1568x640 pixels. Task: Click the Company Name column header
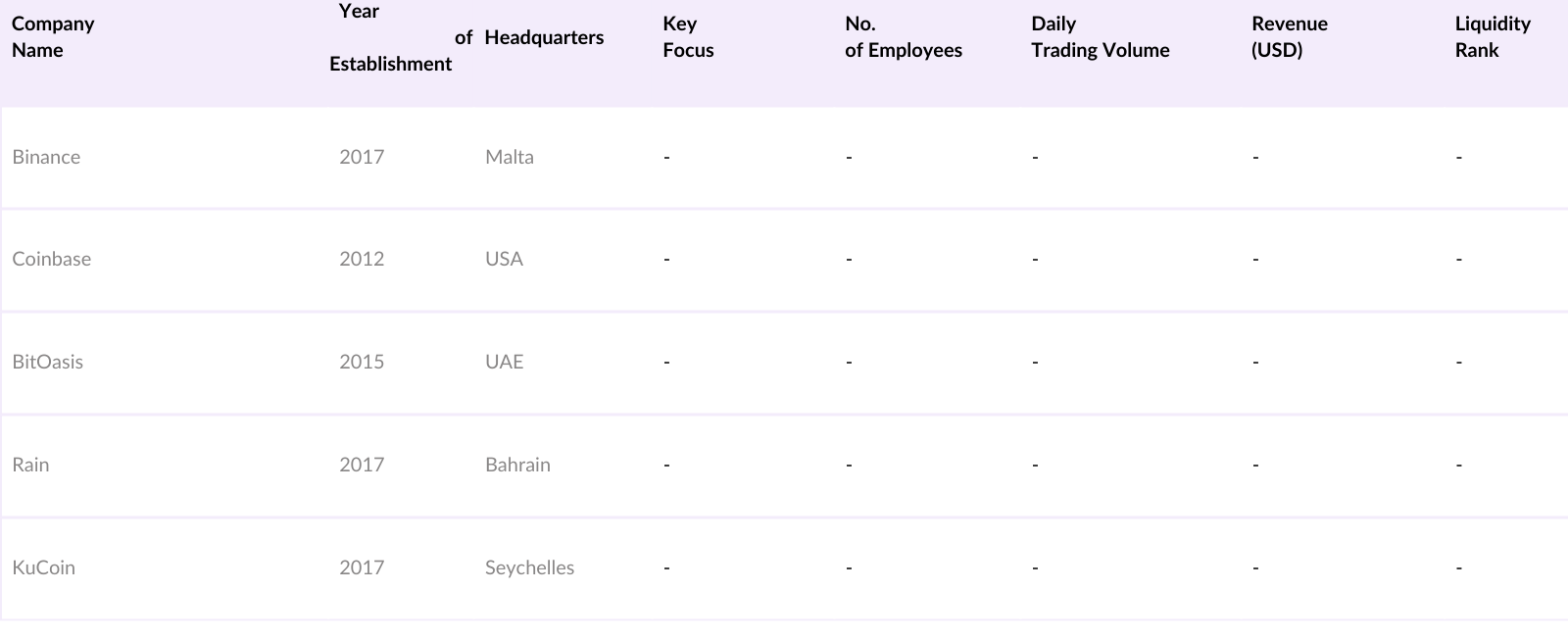[x=53, y=37]
